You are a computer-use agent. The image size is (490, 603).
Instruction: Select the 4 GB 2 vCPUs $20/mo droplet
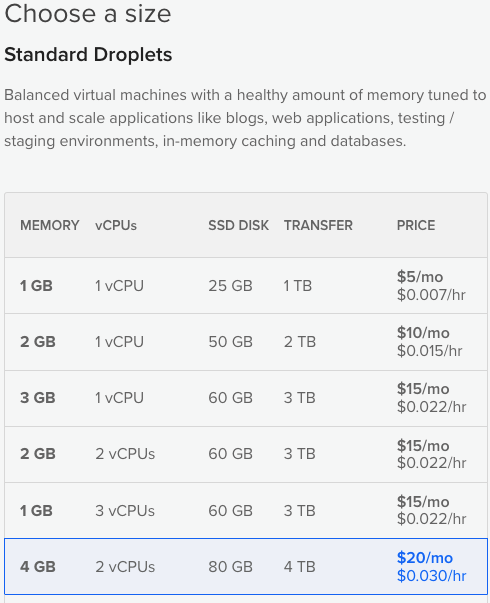[x=246, y=567]
